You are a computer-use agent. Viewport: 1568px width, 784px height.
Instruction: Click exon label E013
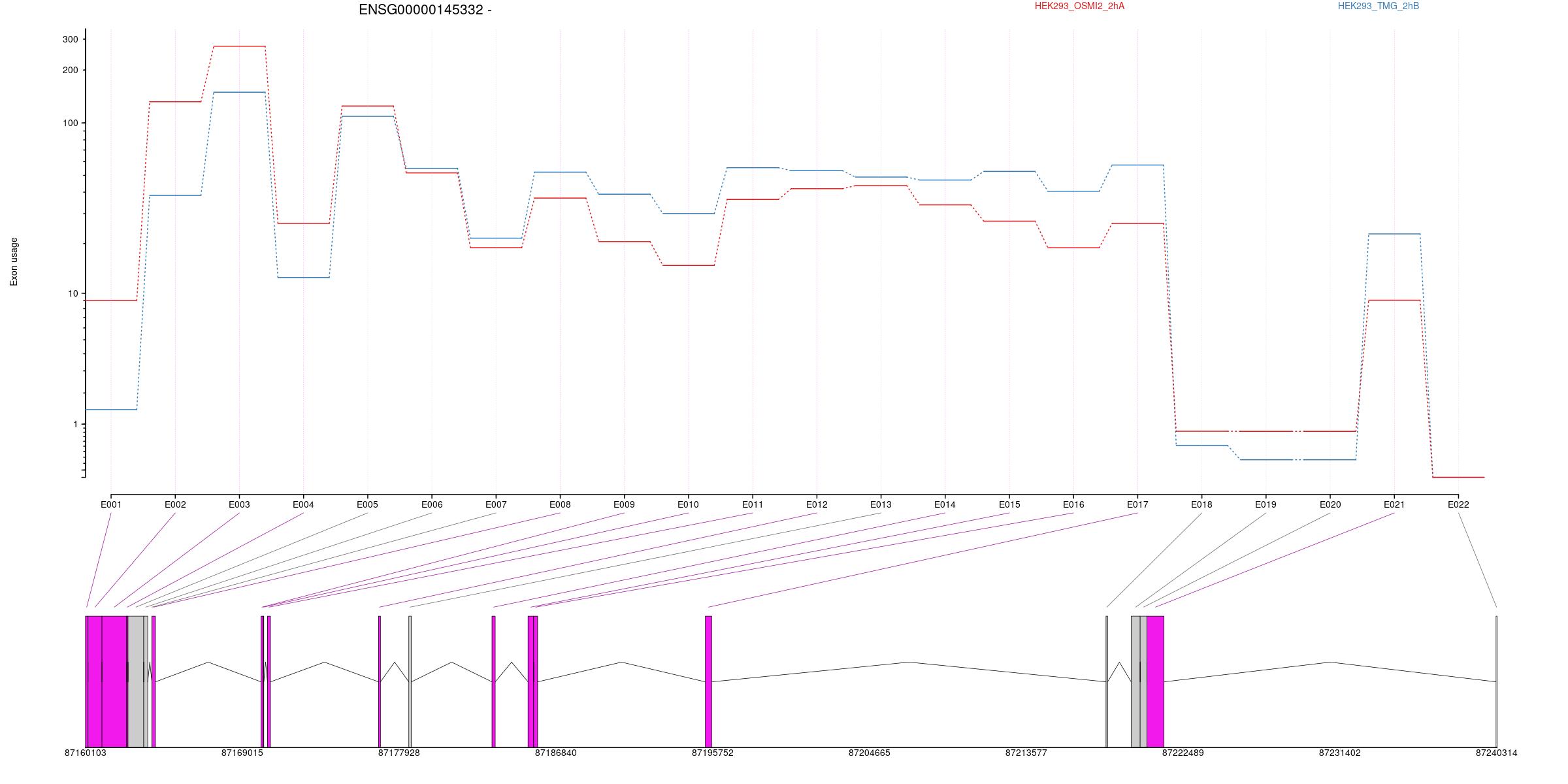[881, 504]
